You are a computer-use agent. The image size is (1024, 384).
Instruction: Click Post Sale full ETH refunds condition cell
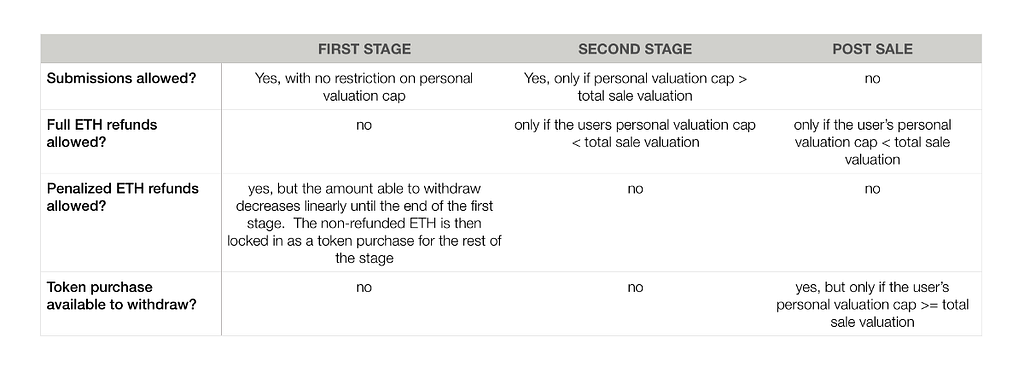coord(872,142)
